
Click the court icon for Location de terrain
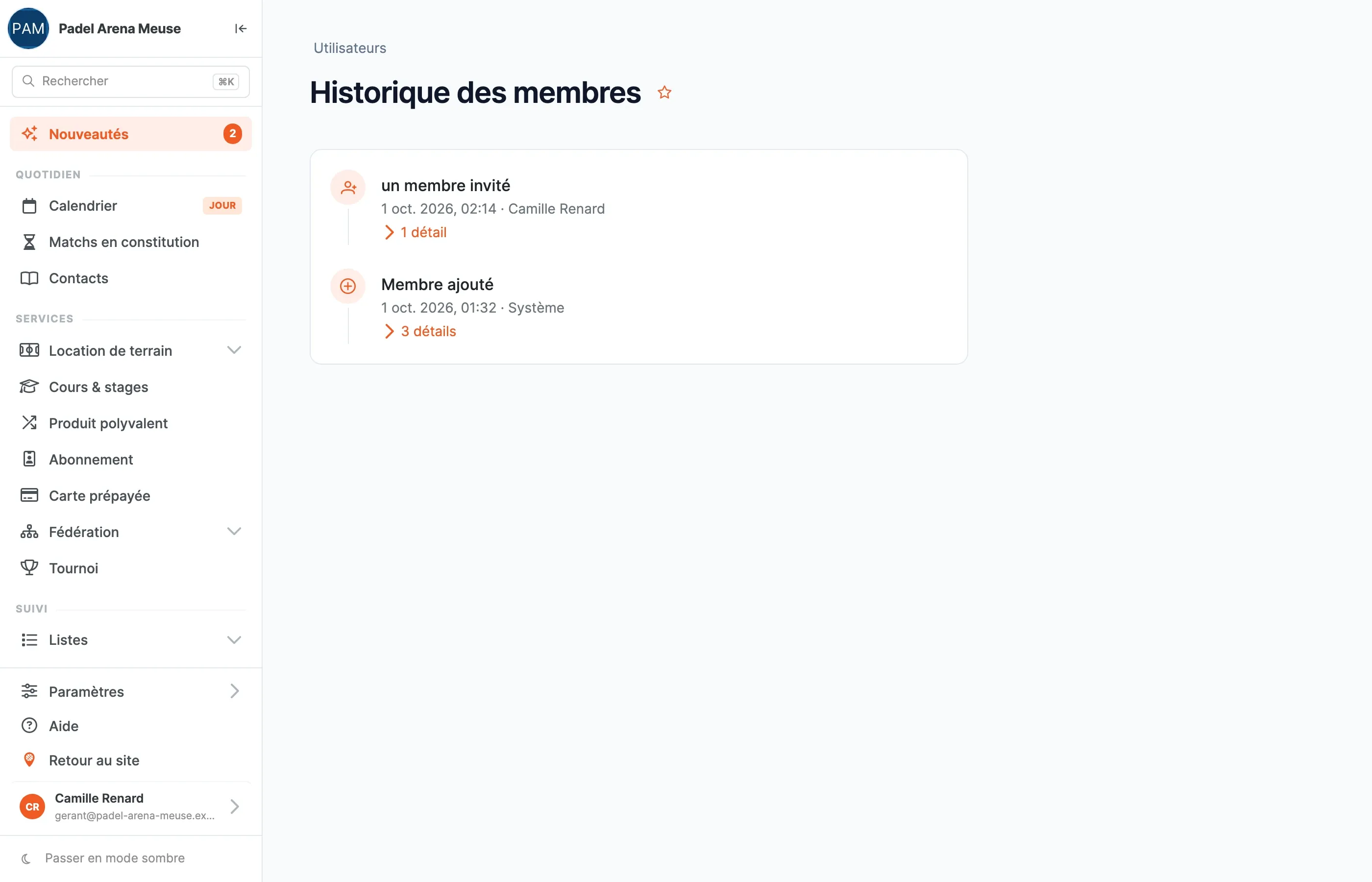click(x=29, y=350)
